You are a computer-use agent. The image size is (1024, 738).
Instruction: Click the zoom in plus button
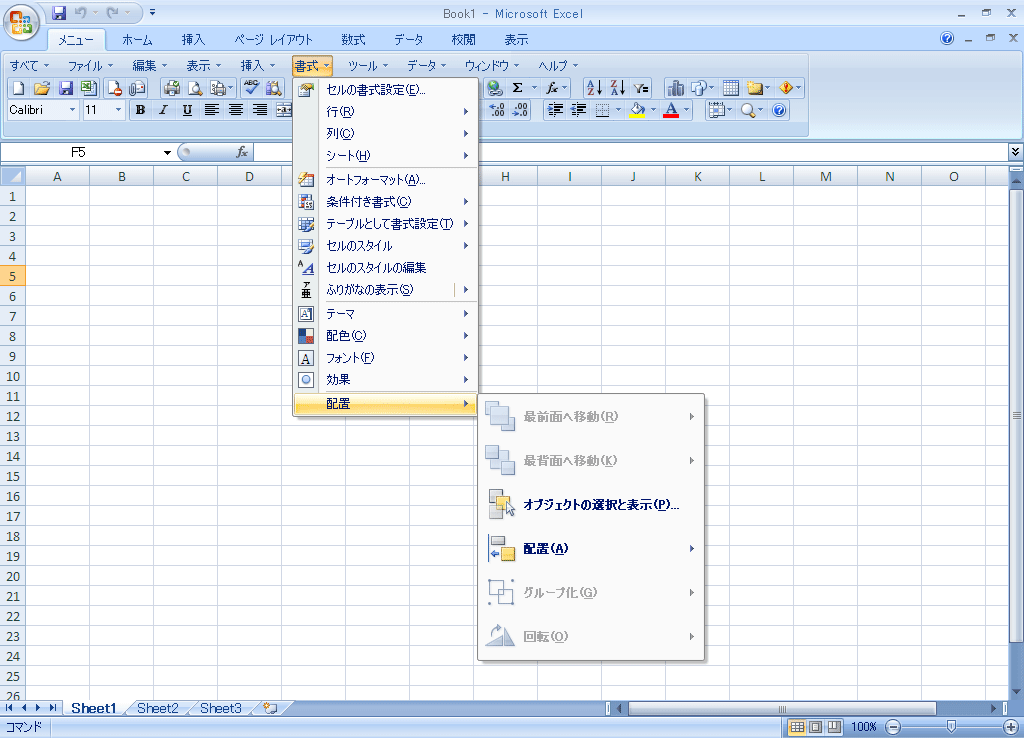[x=1010, y=727]
